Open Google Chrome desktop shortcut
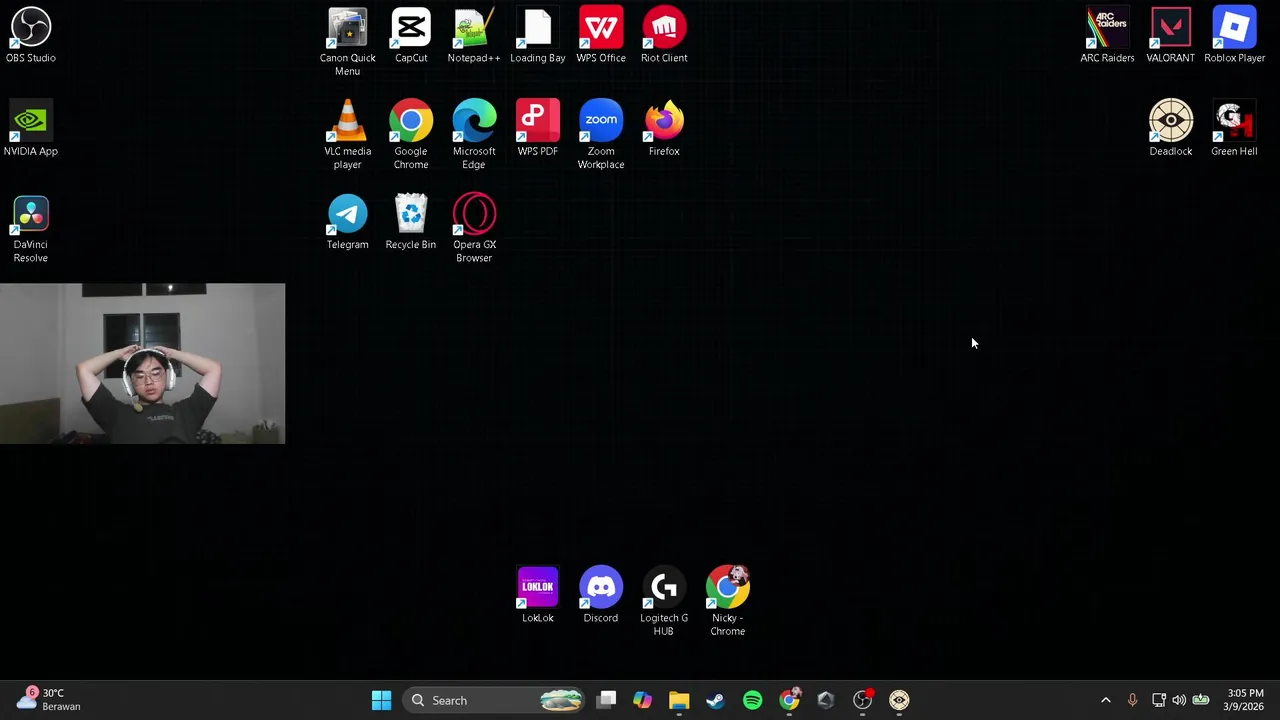 coord(411,135)
